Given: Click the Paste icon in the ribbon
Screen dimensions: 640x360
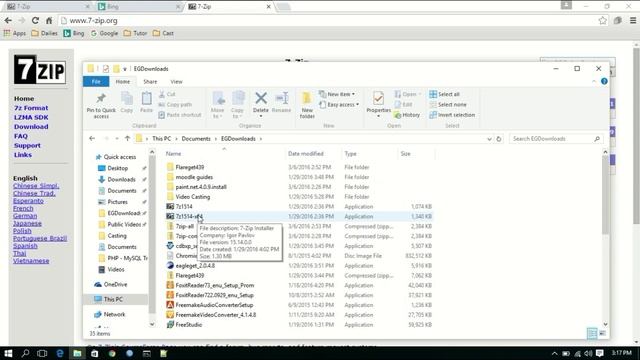Looking at the screenshot, I should click(x=147, y=98).
